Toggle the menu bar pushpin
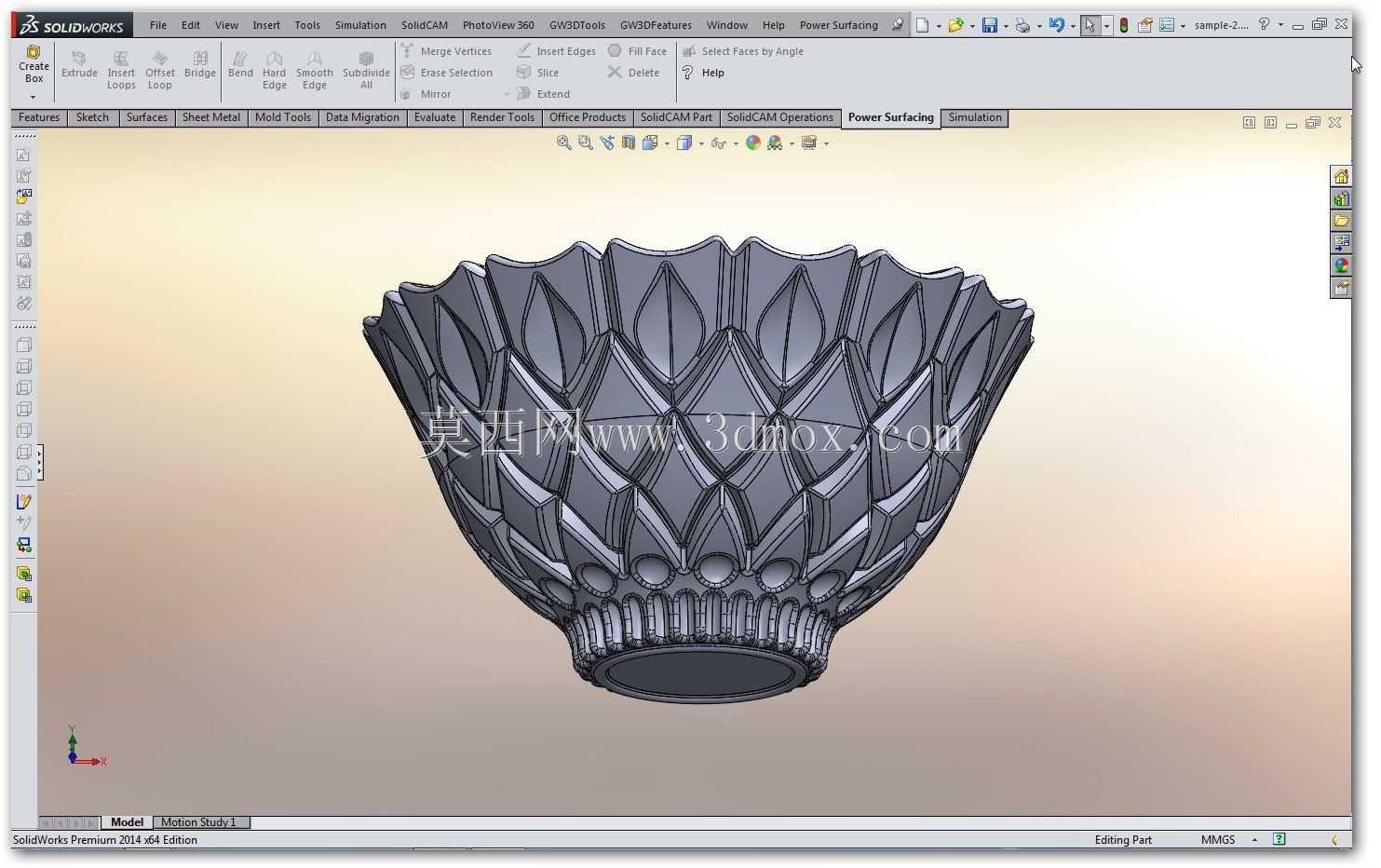Image resolution: width=1381 pixels, height=868 pixels. 897,25
